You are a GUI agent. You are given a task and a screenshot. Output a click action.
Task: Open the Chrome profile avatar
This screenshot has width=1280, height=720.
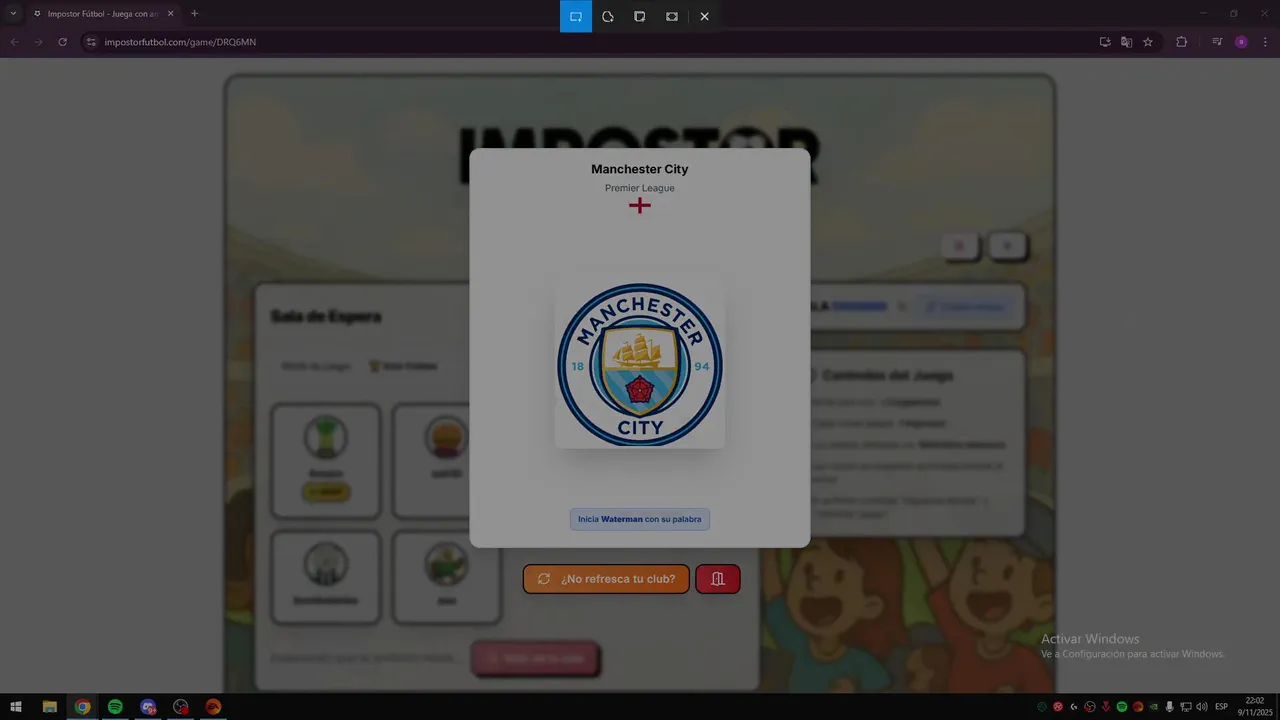[x=1241, y=42]
